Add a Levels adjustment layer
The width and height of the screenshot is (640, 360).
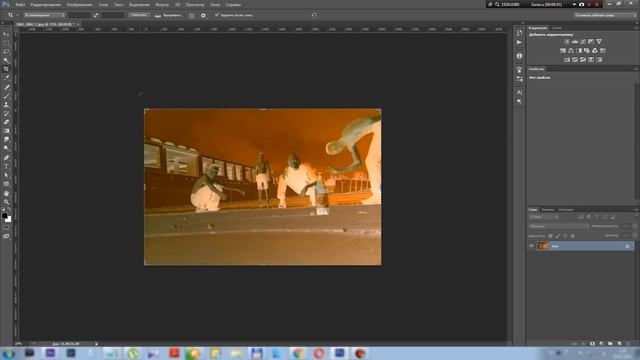[575, 42]
